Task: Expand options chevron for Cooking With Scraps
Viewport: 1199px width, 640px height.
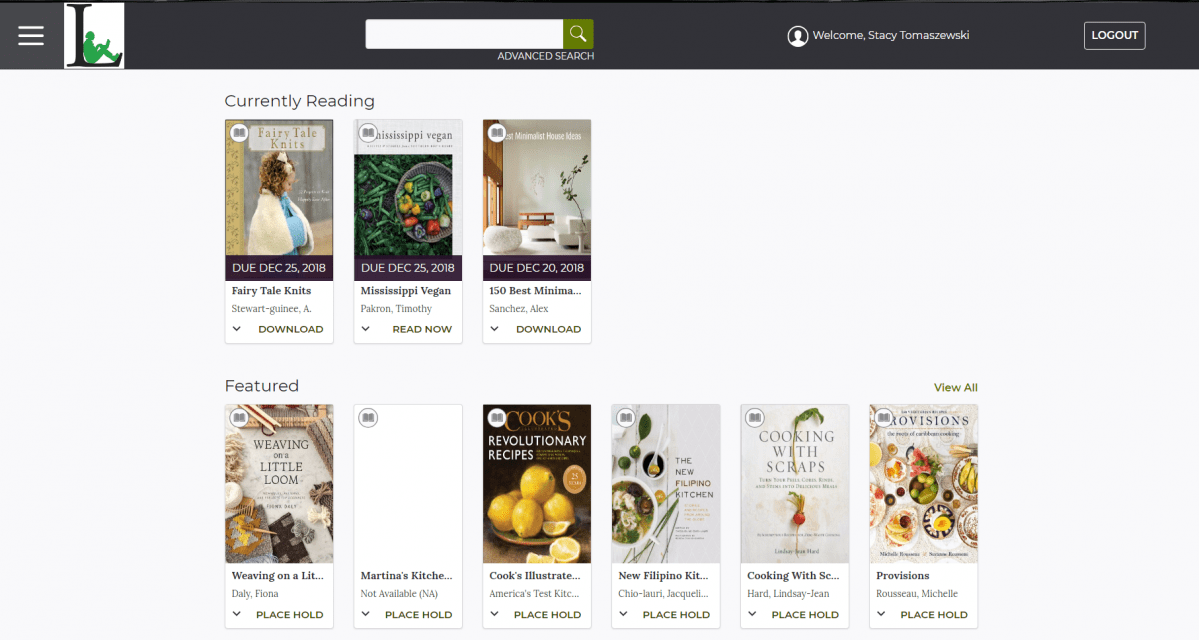Action: pos(752,614)
